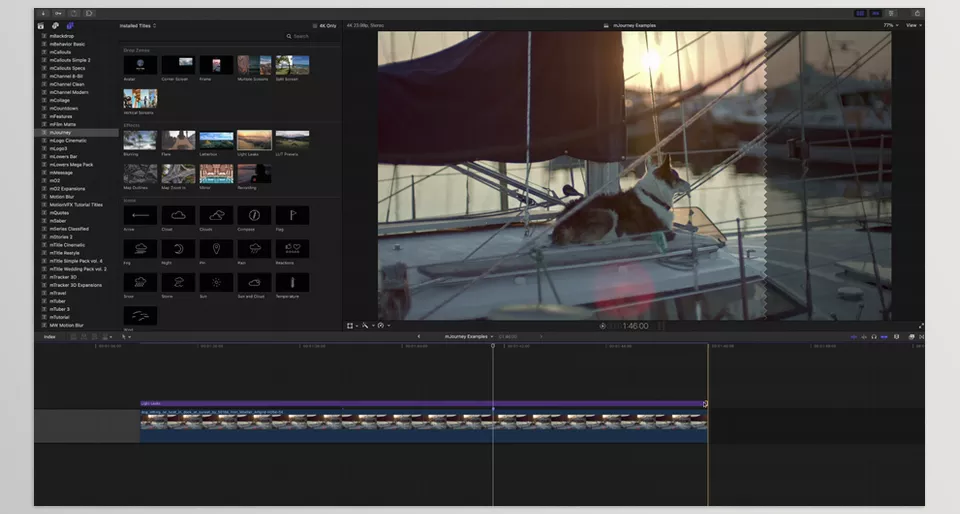Open the Titles and Generators sidebar icon
Image resolution: width=960 pixels, height=514 pixels.
(70, 26)
